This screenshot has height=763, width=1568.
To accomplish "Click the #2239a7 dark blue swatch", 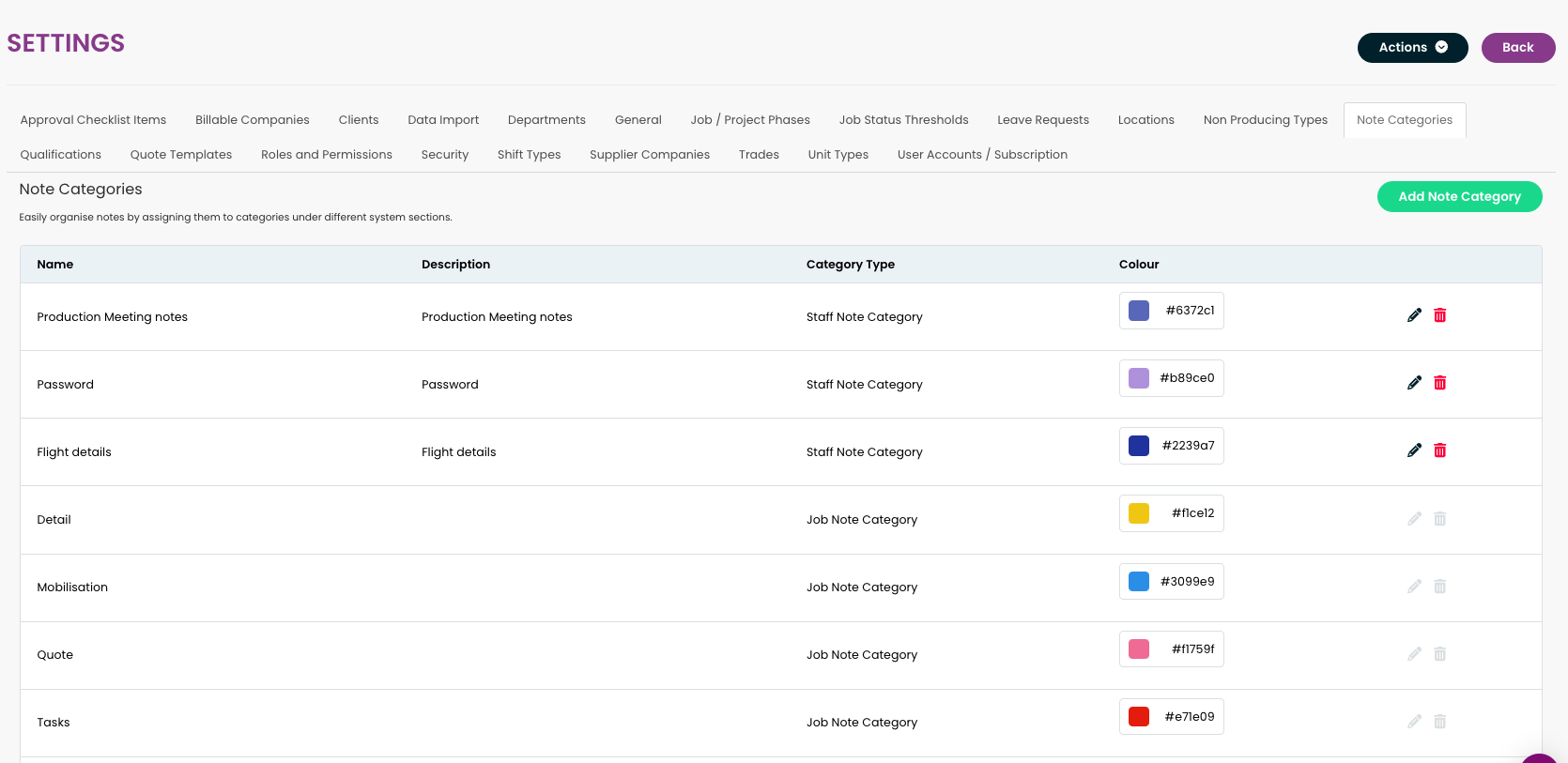I will 1139,446.
